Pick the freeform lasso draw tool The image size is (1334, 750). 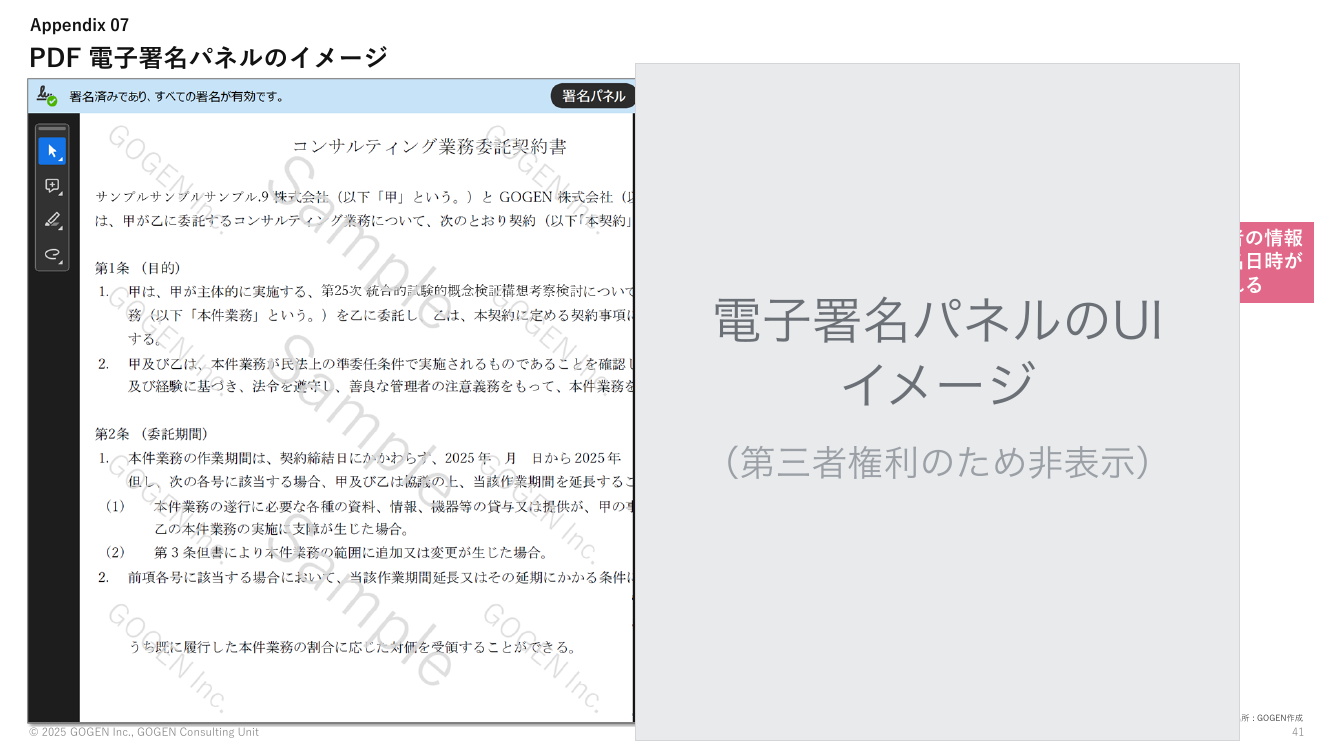click(52, 254)
